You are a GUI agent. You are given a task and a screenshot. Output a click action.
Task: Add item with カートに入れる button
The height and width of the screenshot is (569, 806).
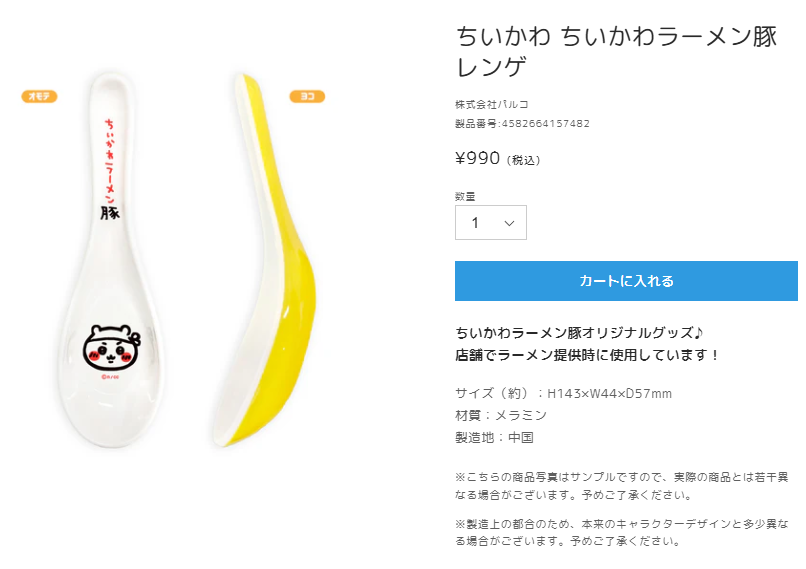click(626, 281)
